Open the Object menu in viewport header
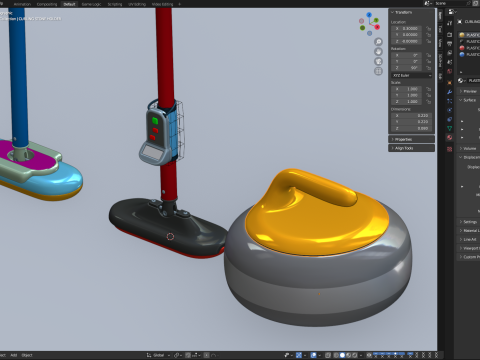Screen dimensions: 480x360 [x=27, y=355]
